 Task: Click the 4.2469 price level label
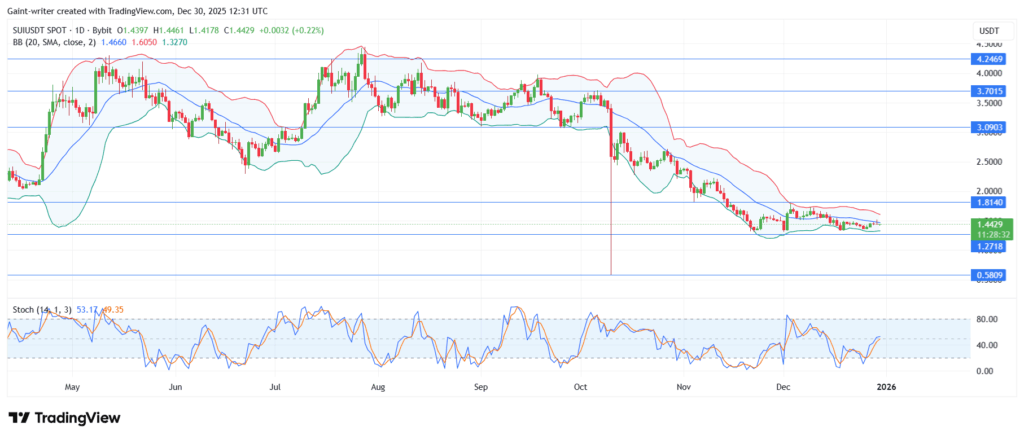pyautogui.click(x=990, y=58)
